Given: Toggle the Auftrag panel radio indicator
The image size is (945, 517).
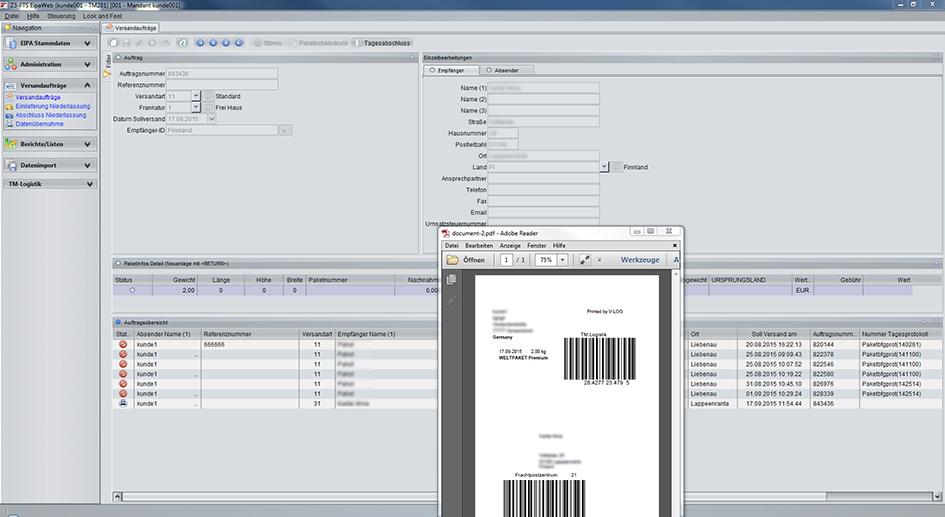Looking at the screenshot, I should [118, 58].
